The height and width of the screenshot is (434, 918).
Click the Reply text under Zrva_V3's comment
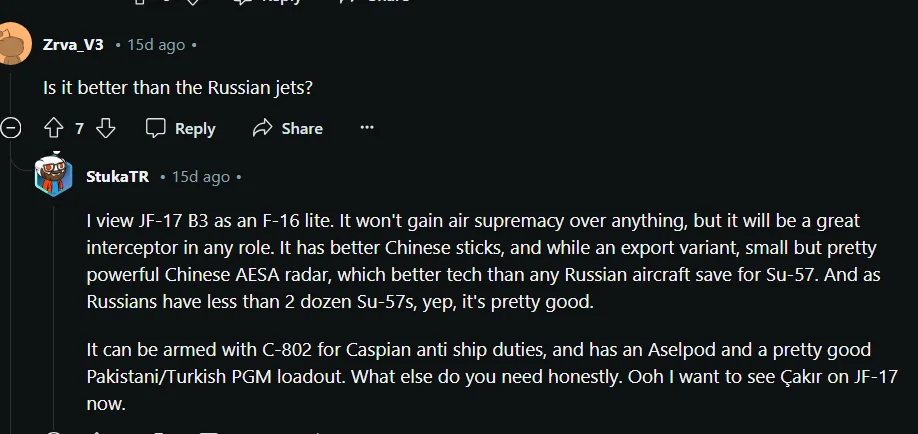point(195,128)
